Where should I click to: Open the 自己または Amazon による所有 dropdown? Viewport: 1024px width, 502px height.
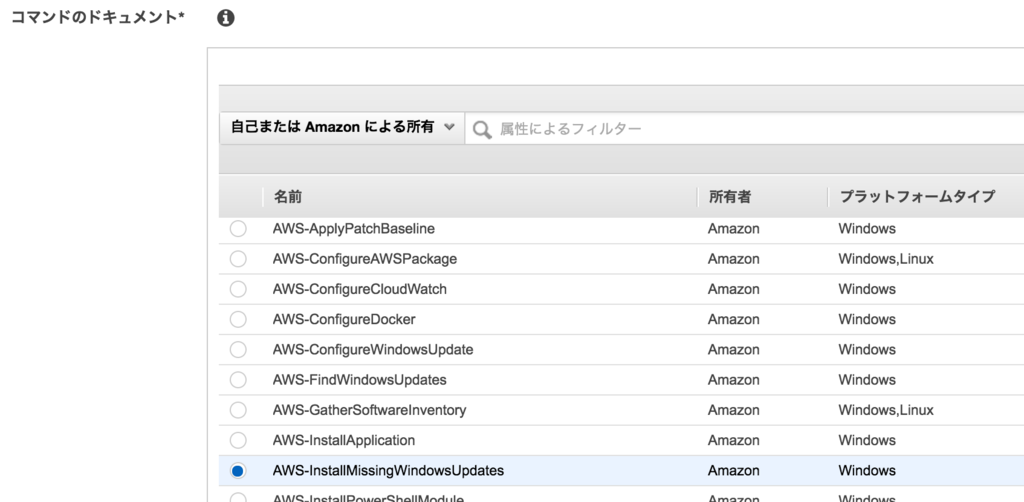coord(342,128)
